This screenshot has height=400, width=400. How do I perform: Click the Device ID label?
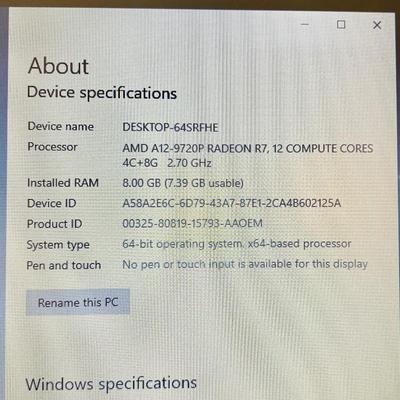coord(52,203)
